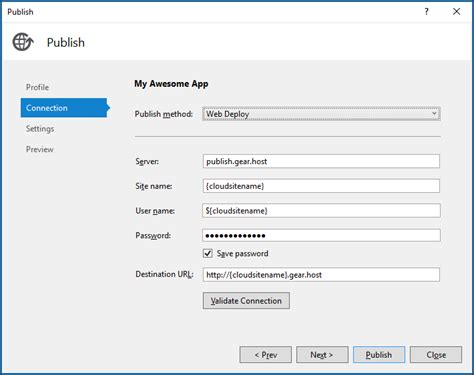Focus the User name text field
Image resolution: width=474 pixels, height=375 pixels.
tap(321, 211)
